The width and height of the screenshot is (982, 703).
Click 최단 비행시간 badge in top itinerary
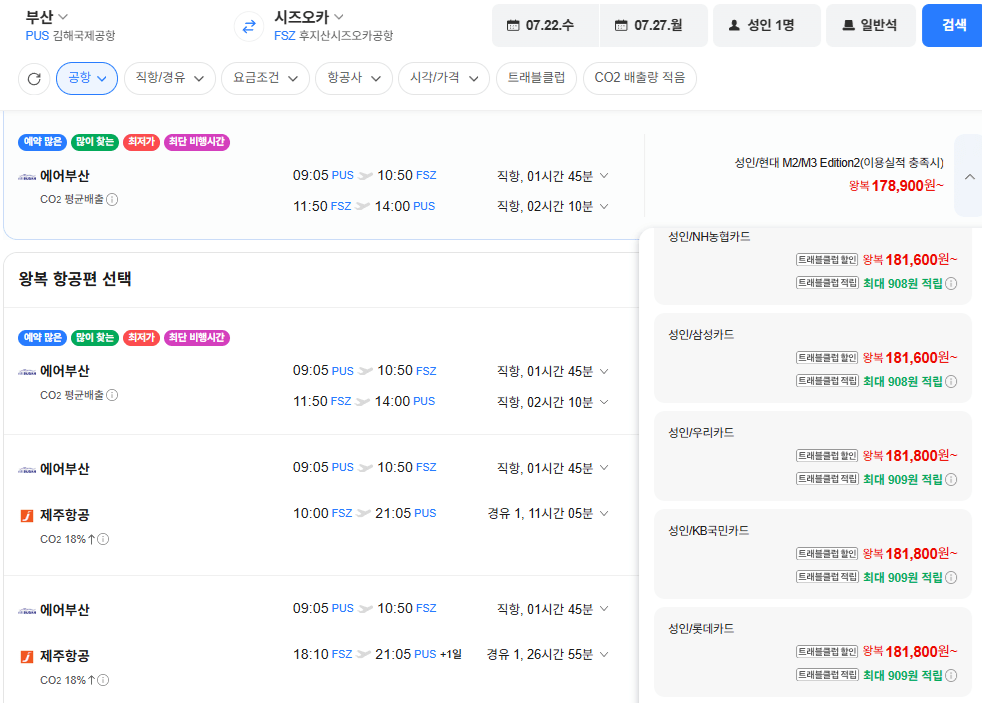coord(197,142)
